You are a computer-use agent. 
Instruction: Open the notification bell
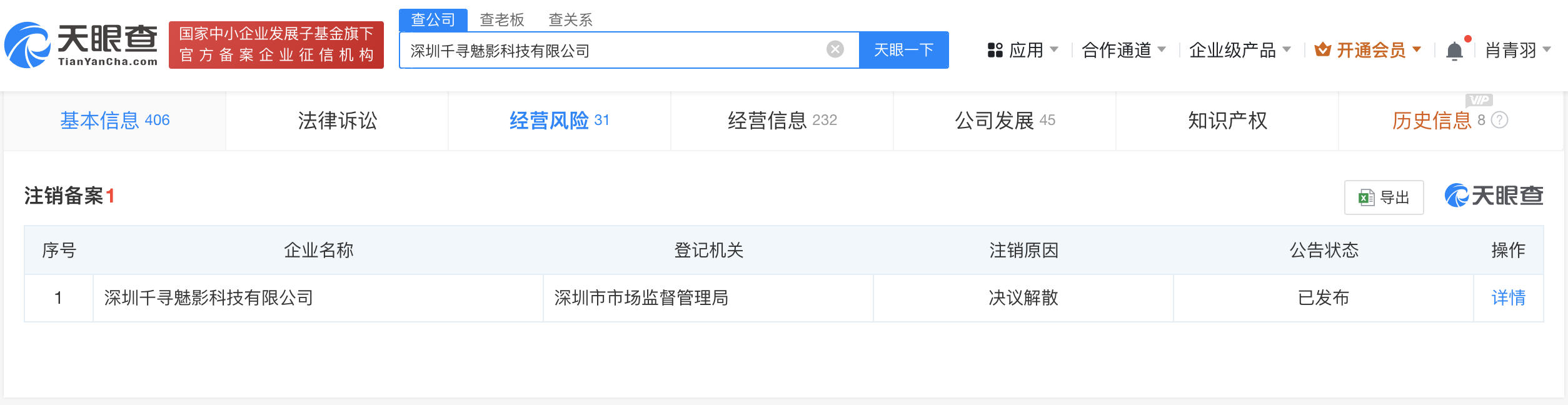[x=1455, y=50]
